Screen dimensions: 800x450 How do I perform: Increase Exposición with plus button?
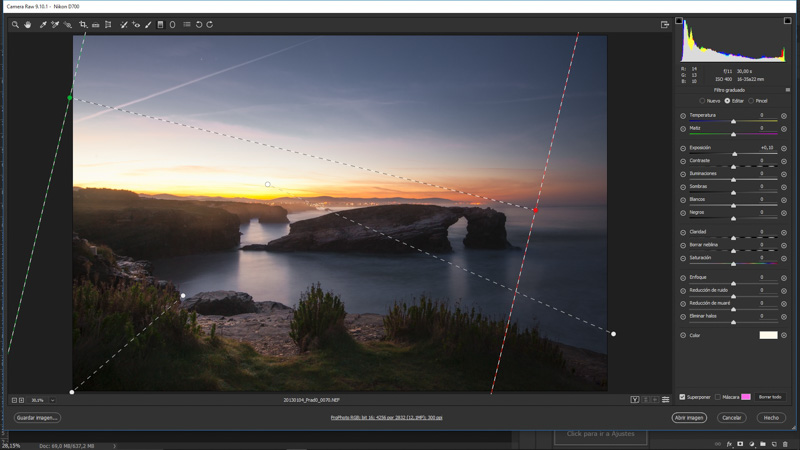click(784, 148)
